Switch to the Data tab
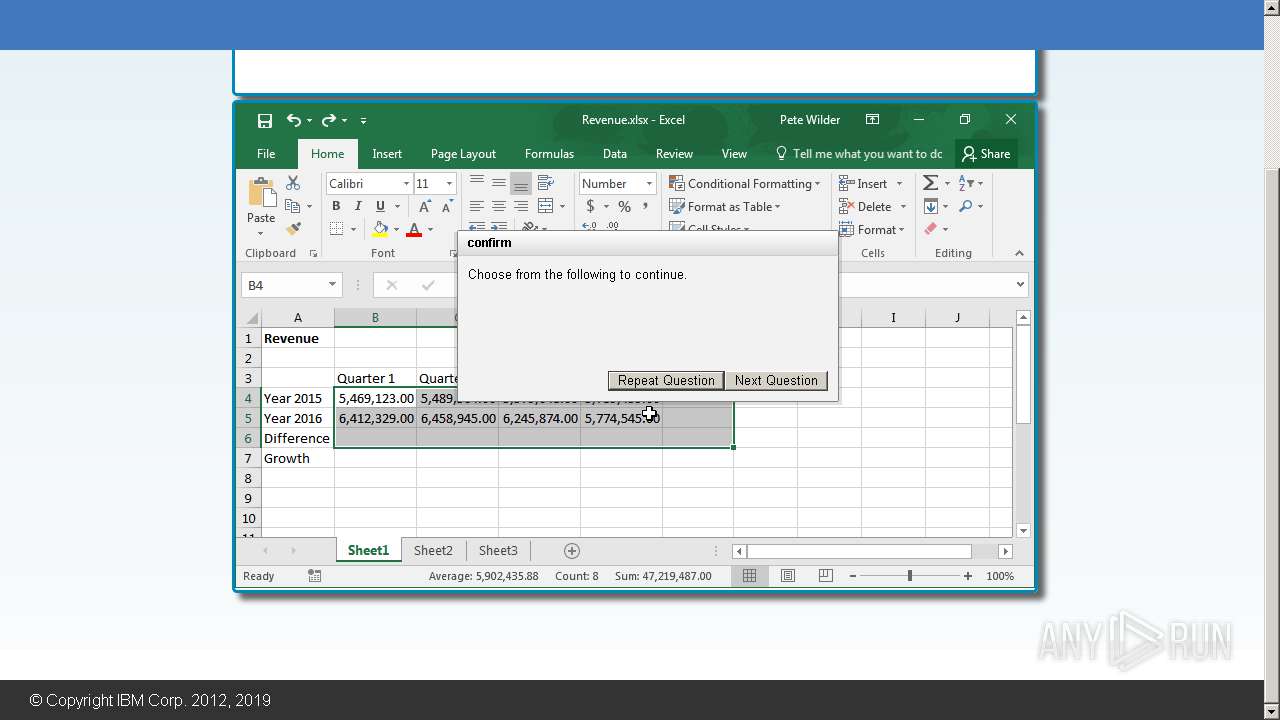1280x720 pixels. point(615,154)
